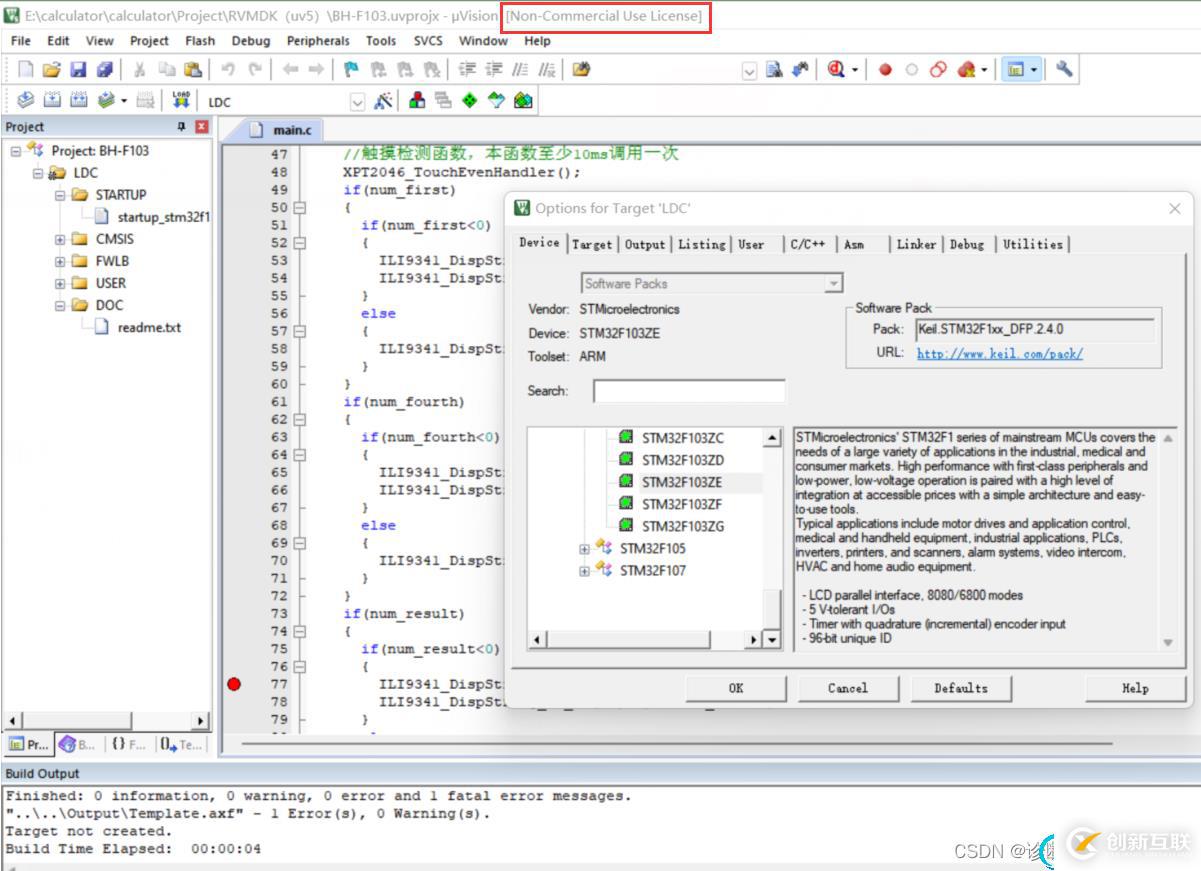Paste from clipboard toolbar icon
1201x871 pixels.
click(193, 69)
